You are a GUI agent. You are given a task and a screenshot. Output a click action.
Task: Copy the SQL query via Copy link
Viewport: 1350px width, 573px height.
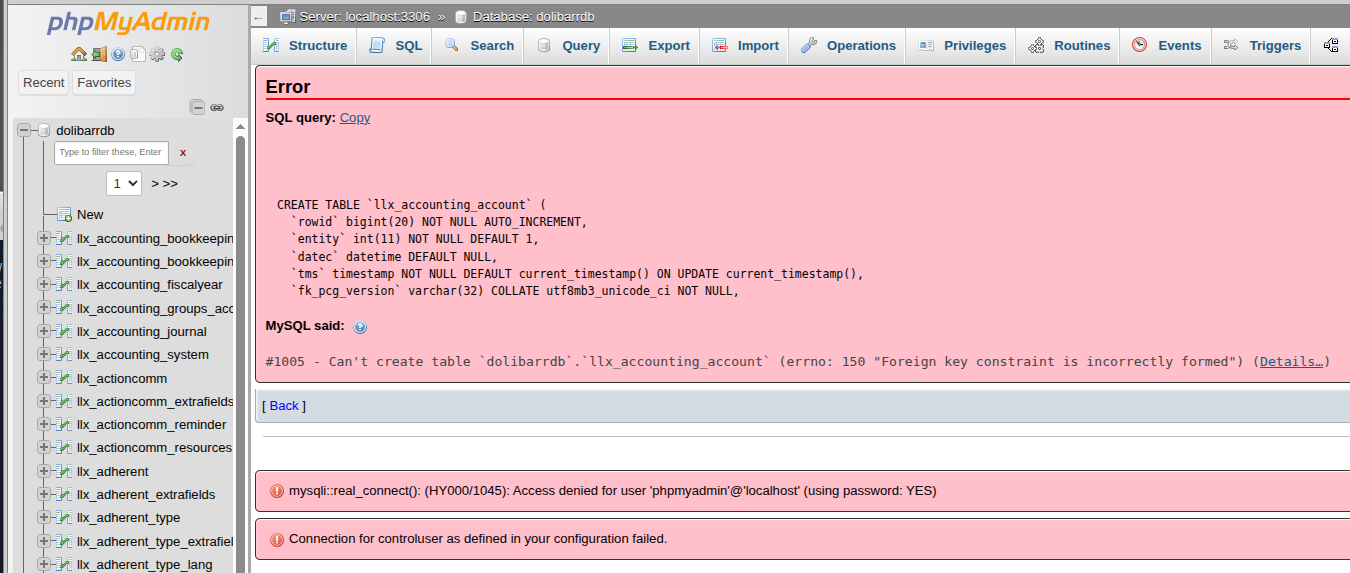pyautogui.click(x=355, y=117)
